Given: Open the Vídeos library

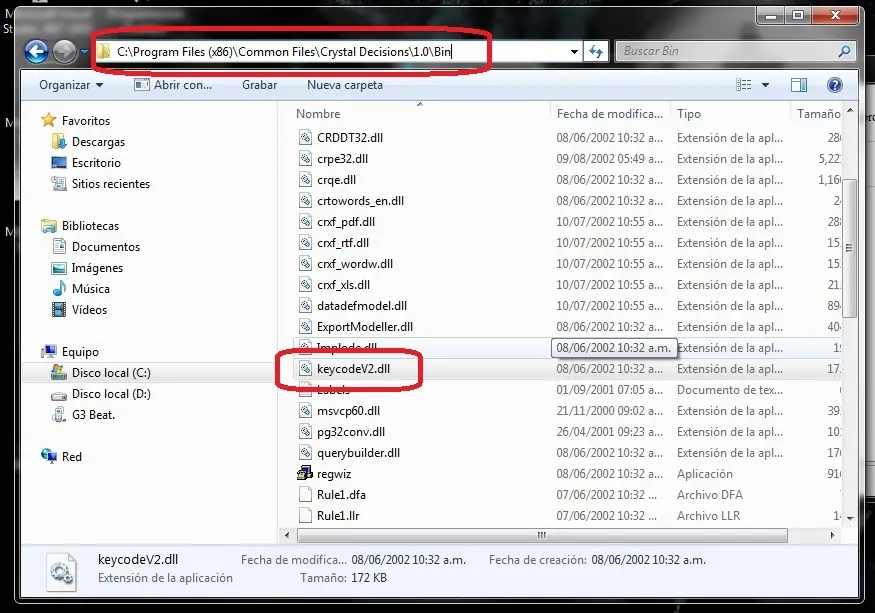Looking at the screenshot, I should (89, 310).
